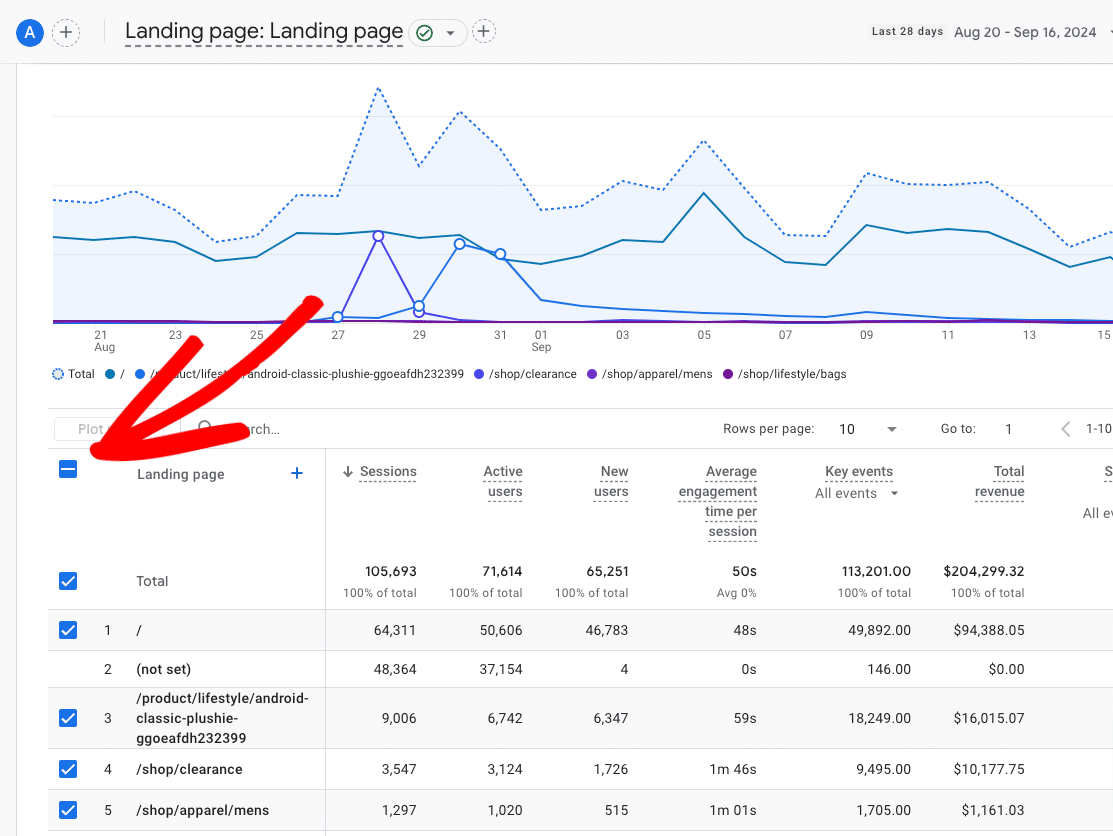Image resolution: width=1113 pixels, height=836 pixels.
Task: Toggle the select-all rows header checkbox
Action: (x=68, y=468)
